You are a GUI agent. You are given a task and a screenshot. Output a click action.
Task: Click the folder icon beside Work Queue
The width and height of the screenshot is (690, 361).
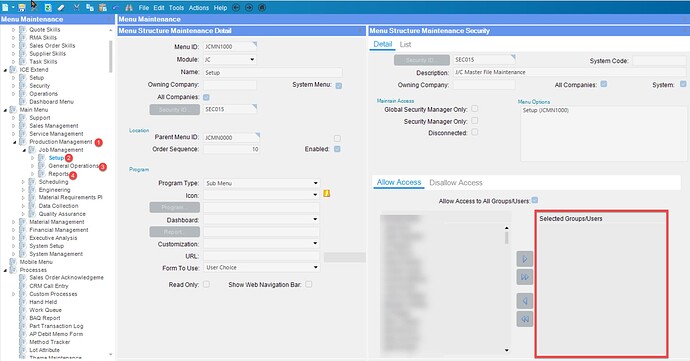click(x=23, y=310)
